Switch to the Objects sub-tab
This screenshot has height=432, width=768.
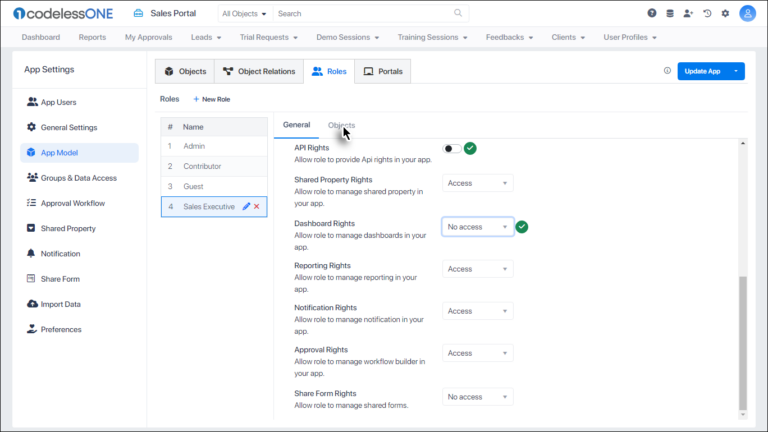click(341, 125)
